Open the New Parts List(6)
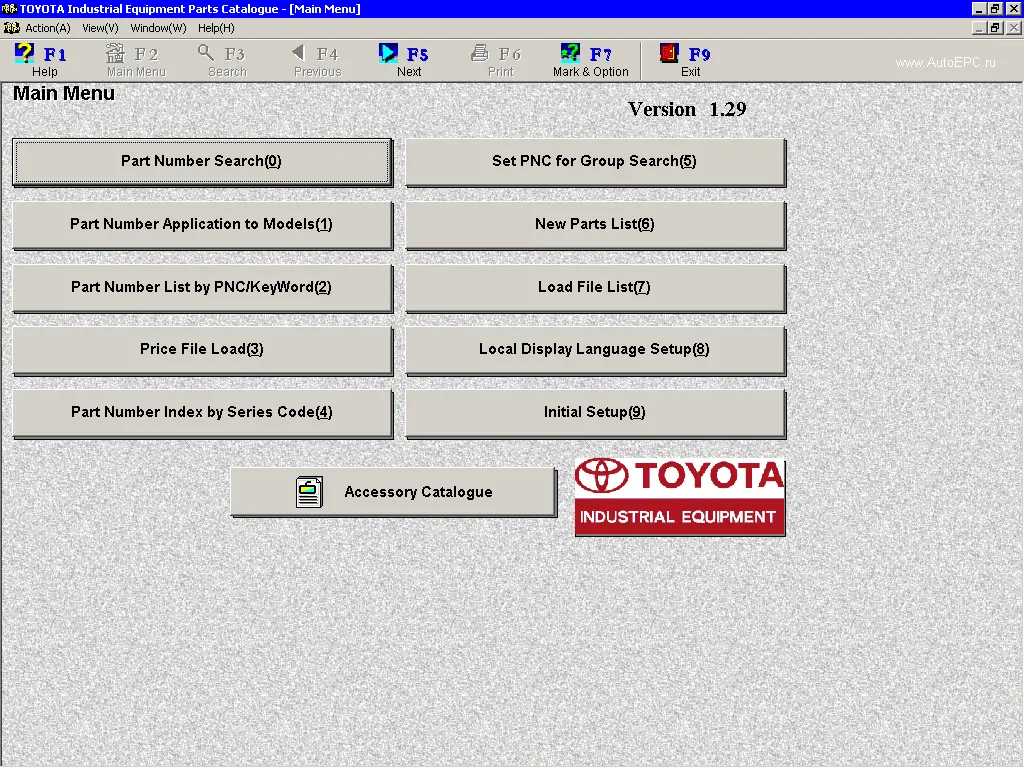 (595, 225)
